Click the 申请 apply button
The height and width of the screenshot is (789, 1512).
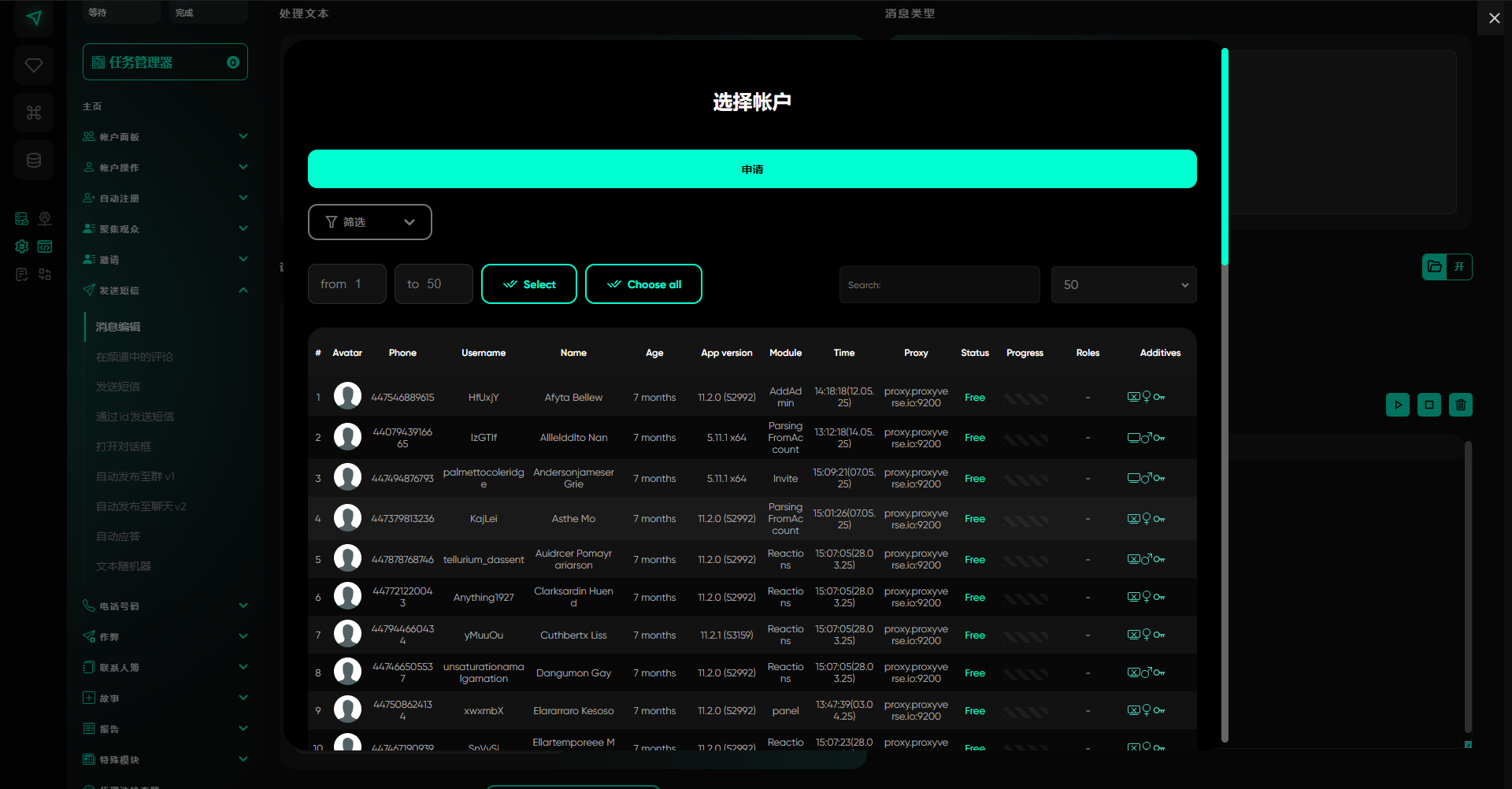752,169
